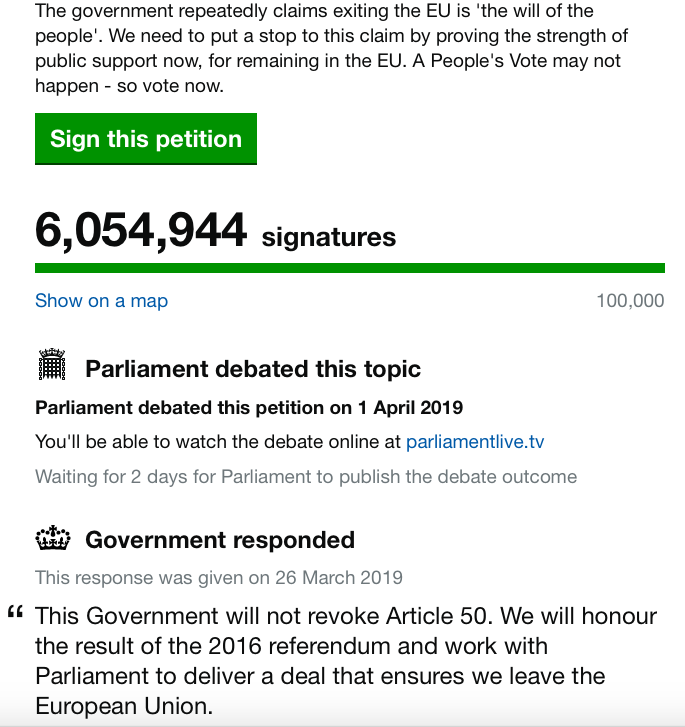This screenshot has width=685, height=727.
Task: Click the response date line for 26 March 2019
Action: (219, 577)
